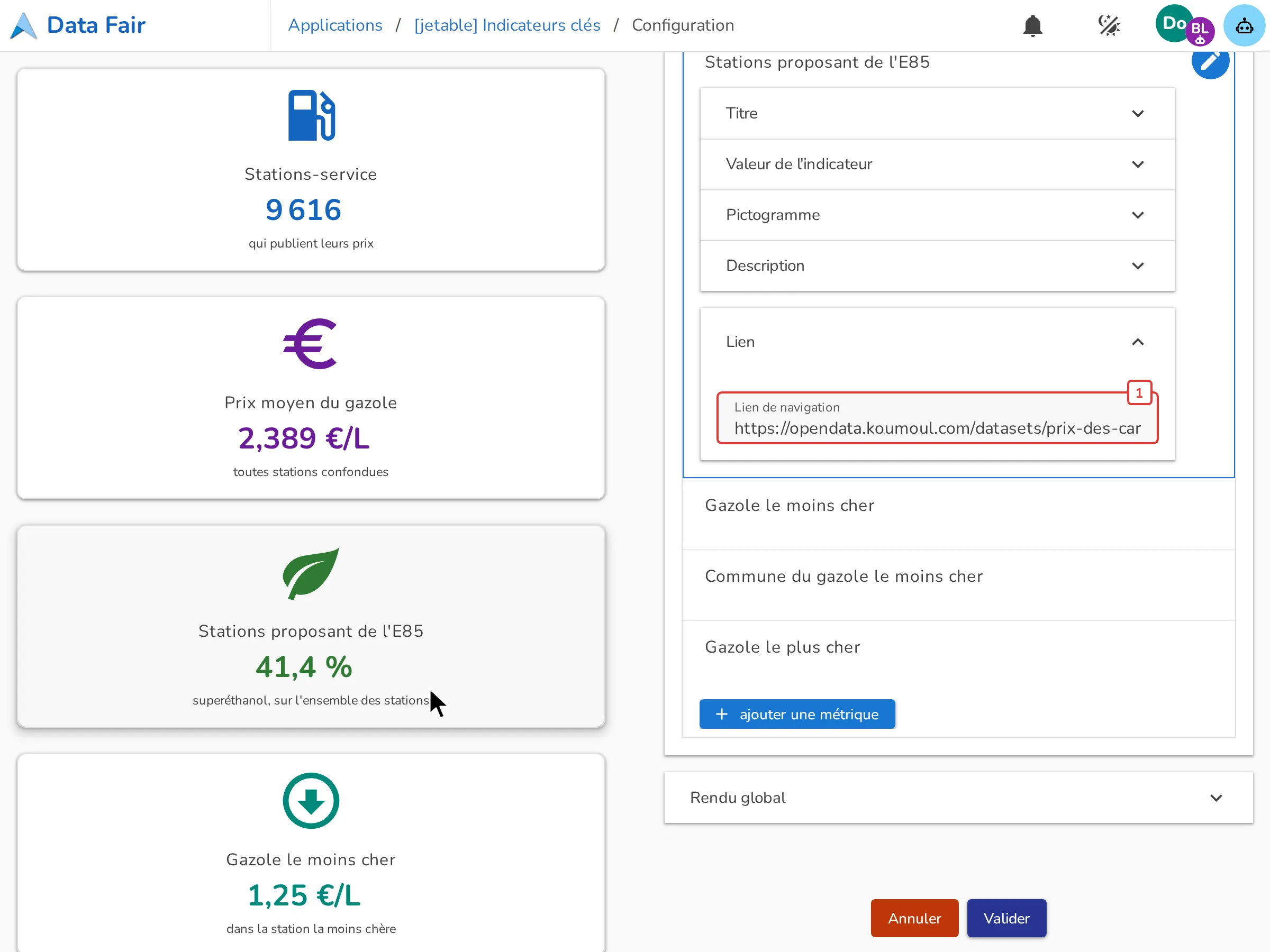Click the Data Fair logo
The width and height of the screenshot is (1270, 952).
[x=79, y=25]
